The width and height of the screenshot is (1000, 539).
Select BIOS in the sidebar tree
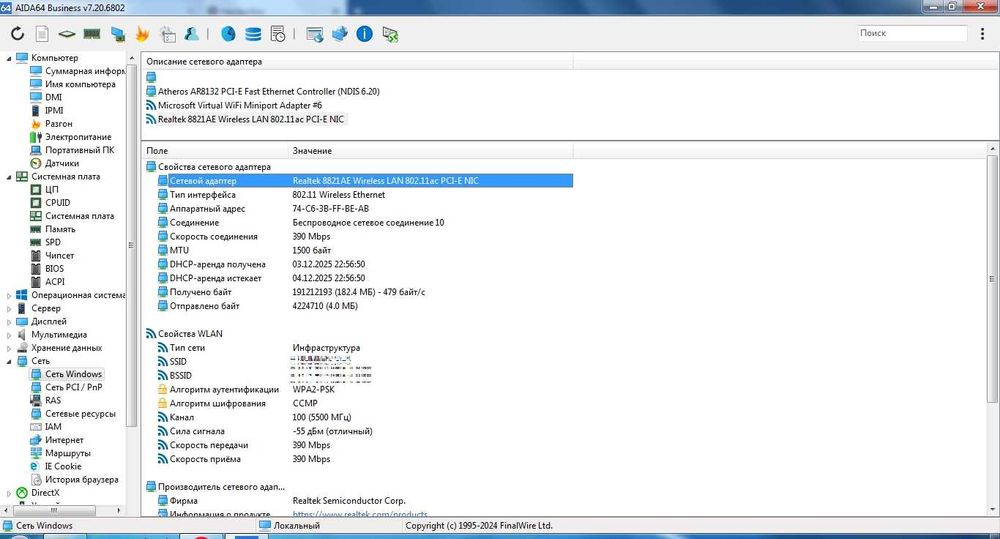54,269
